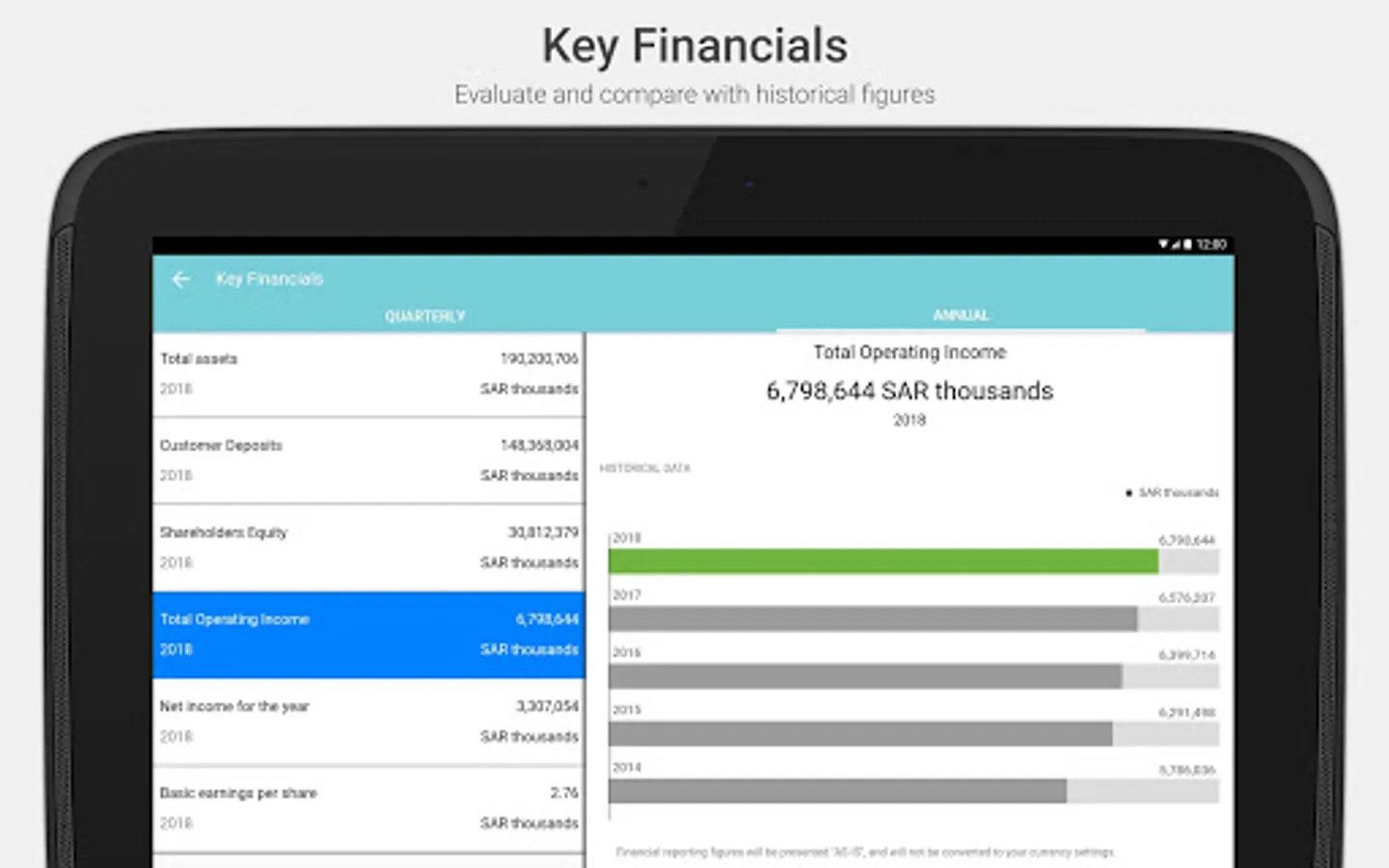Click the 2014 bar's value label

tap(1187, 770)
